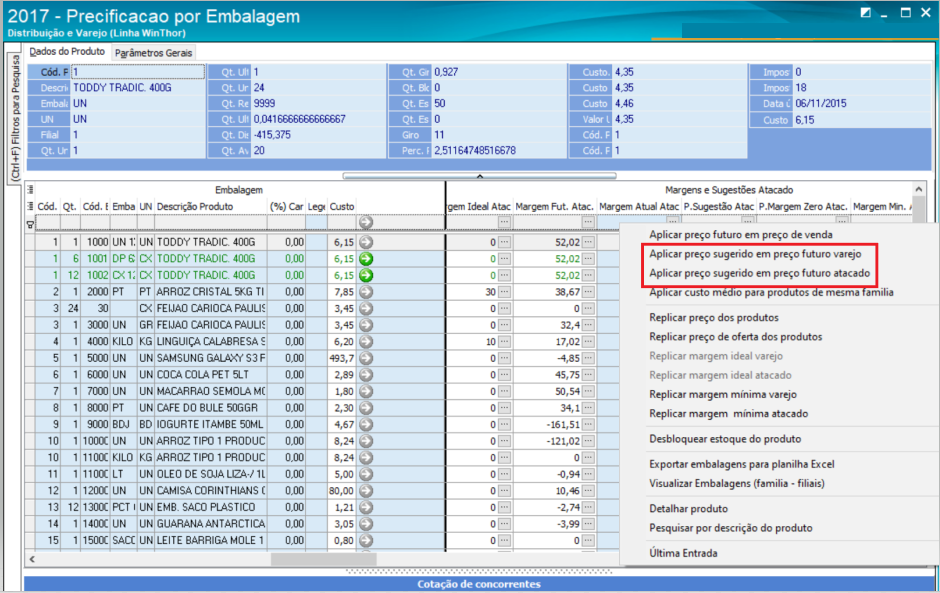
Task: Choose Aplicar preço sugerido em preço futuro varejo
Action: (x=755, y=254)
